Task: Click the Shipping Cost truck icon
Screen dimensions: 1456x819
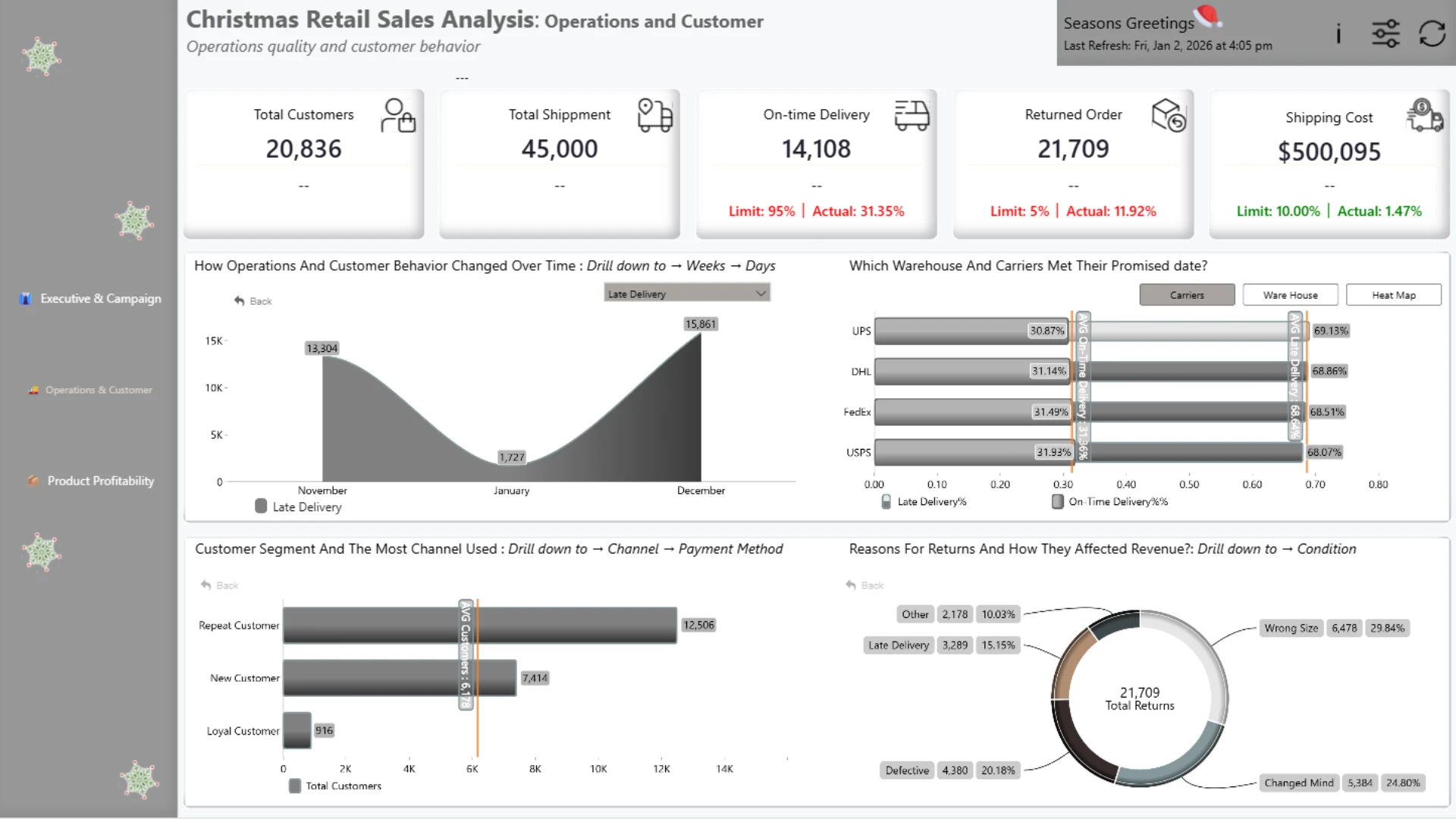Action: point(1425,115)
